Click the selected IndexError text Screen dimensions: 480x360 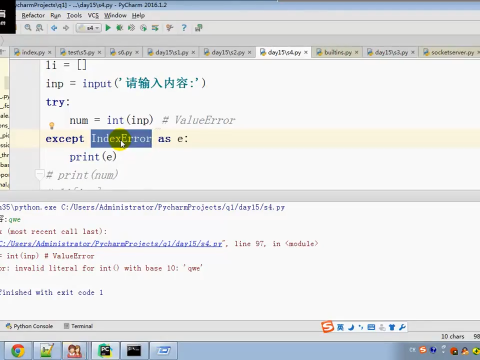coord(121,138)
